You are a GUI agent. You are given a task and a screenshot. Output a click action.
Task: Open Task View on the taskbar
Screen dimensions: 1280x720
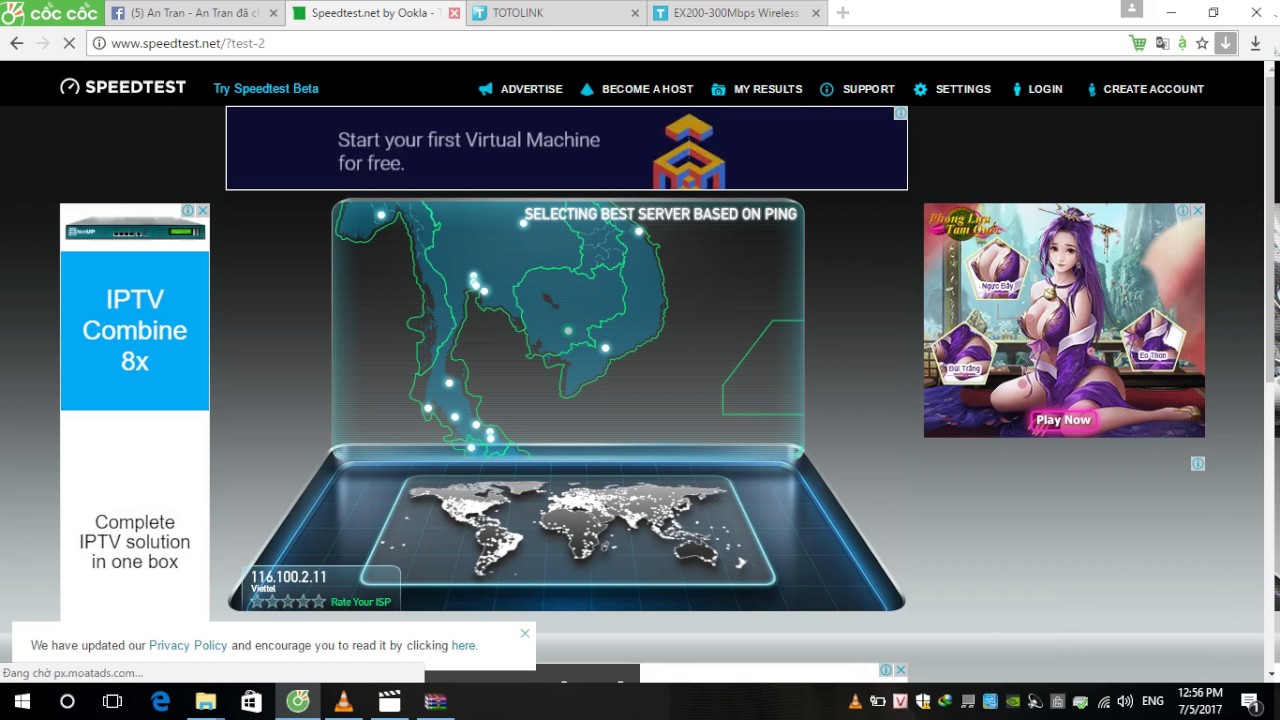tap(113, 701)
